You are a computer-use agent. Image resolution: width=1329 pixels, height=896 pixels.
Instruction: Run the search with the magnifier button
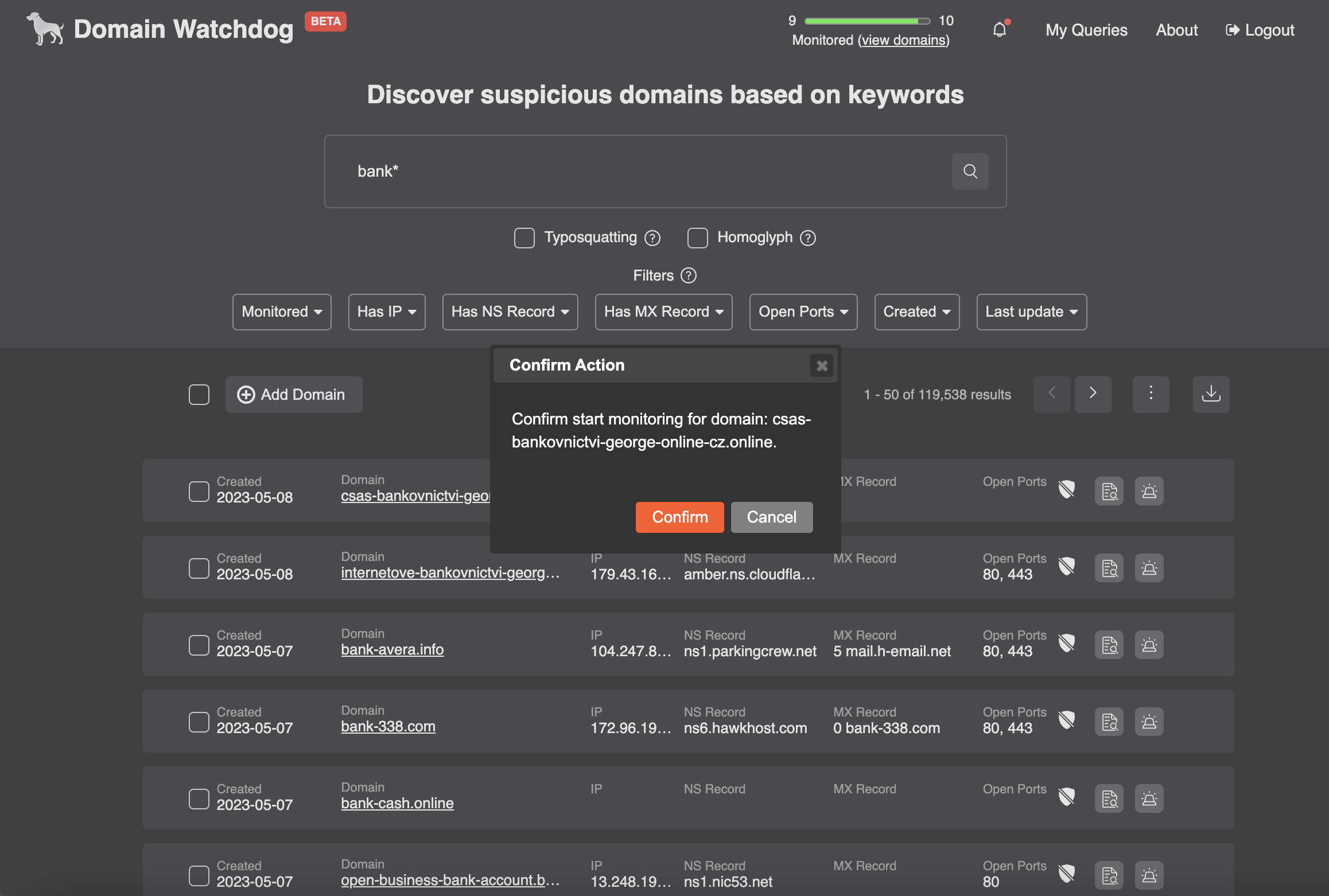coord(970,171)
